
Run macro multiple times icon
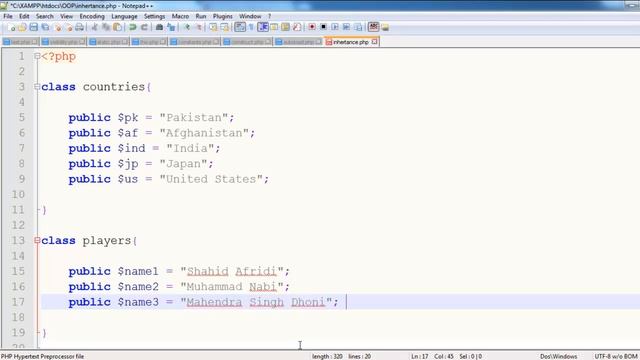(x=346, y=27)
